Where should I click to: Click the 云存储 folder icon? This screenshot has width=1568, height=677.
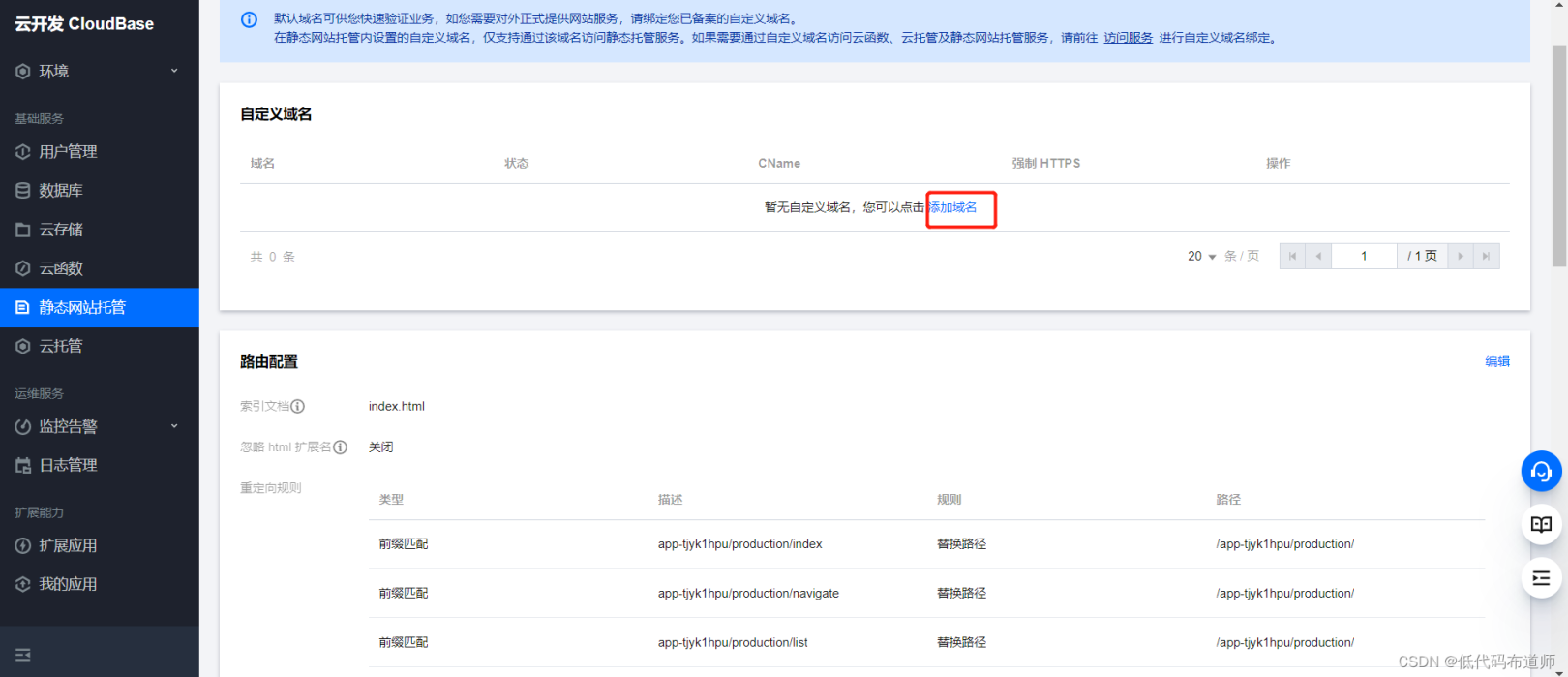pyautogui.click(x=23, y=230)
